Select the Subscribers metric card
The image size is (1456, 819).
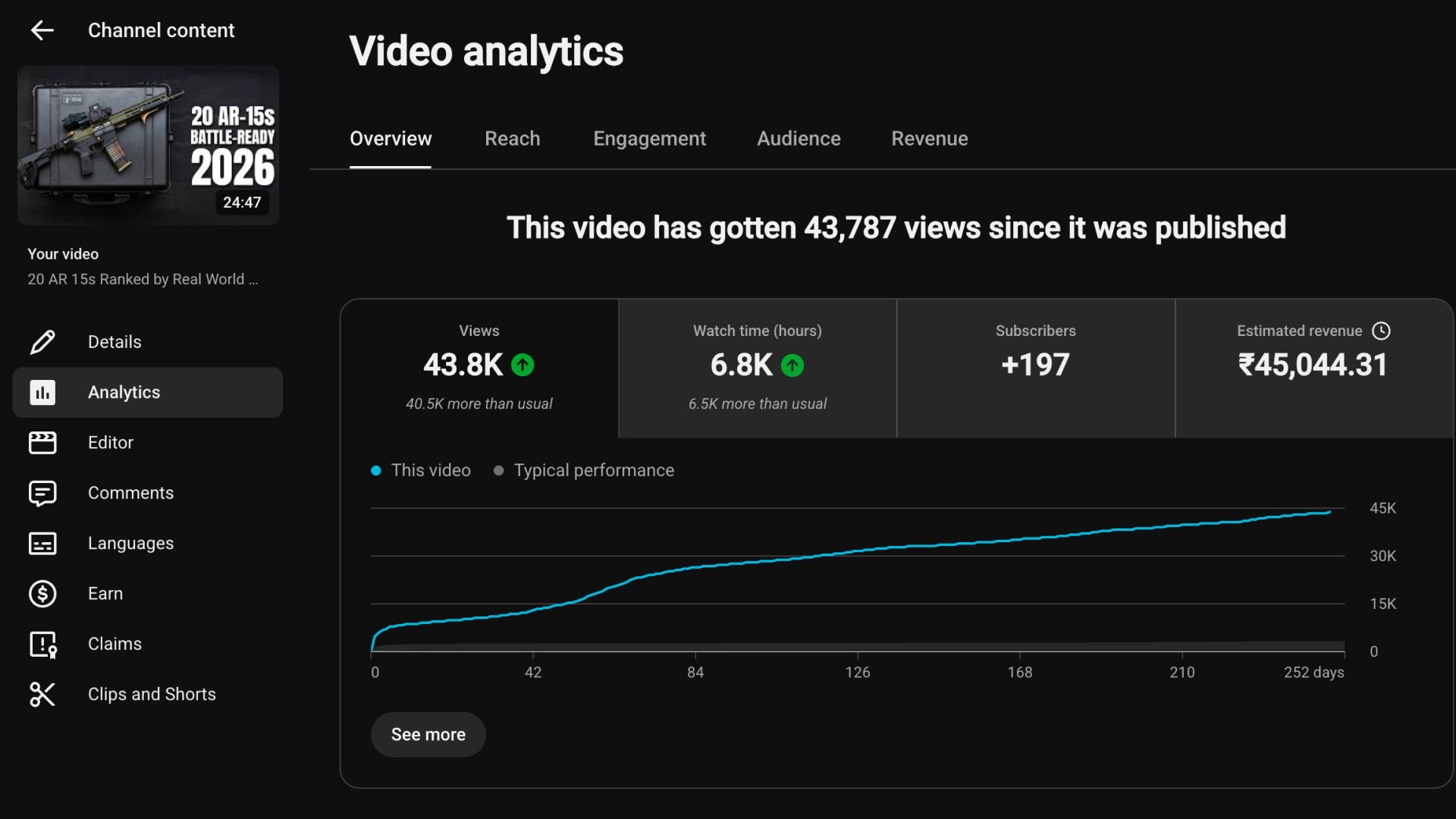point(1036,369)
